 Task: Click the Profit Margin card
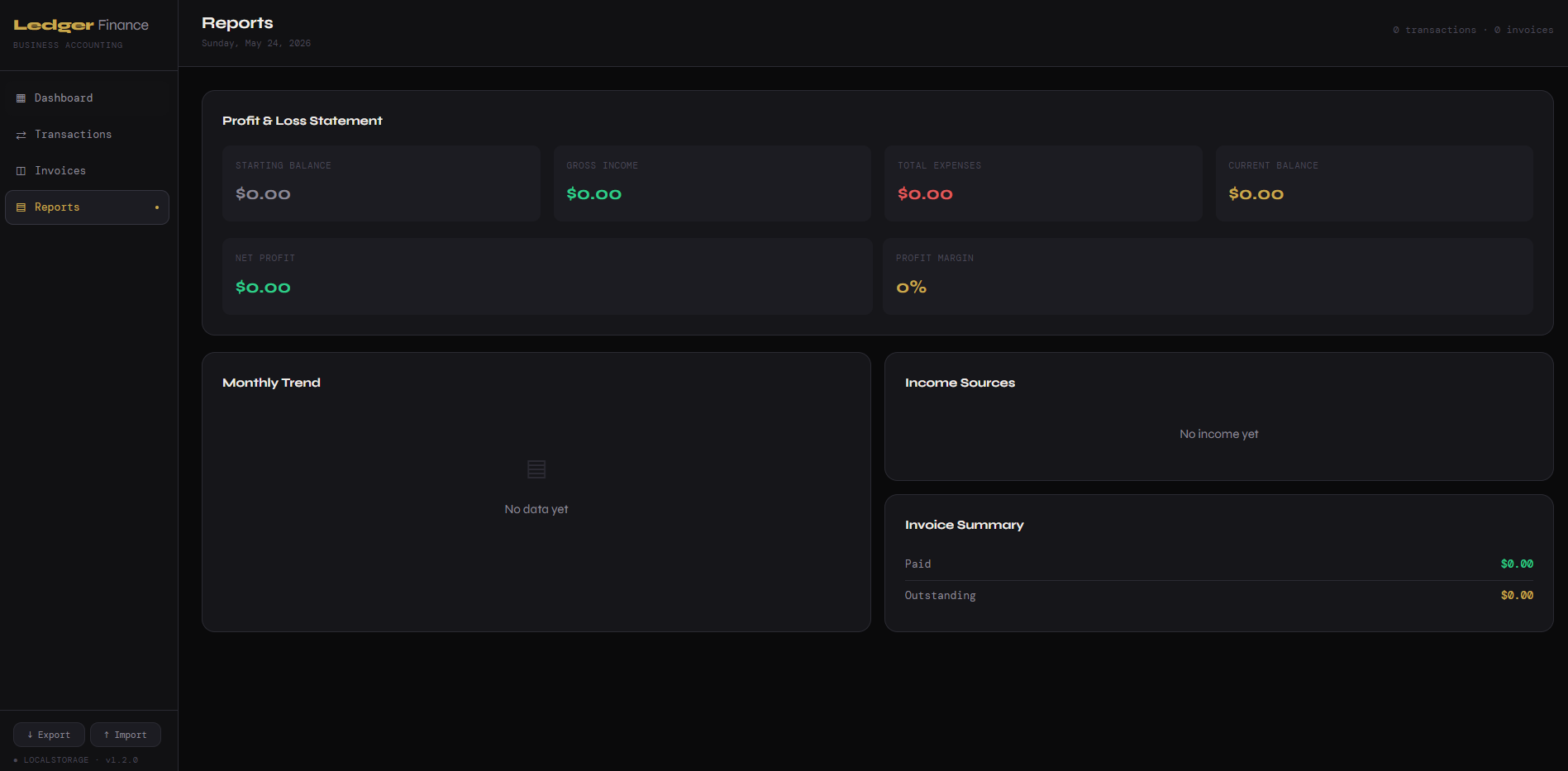coord(1208,277)
